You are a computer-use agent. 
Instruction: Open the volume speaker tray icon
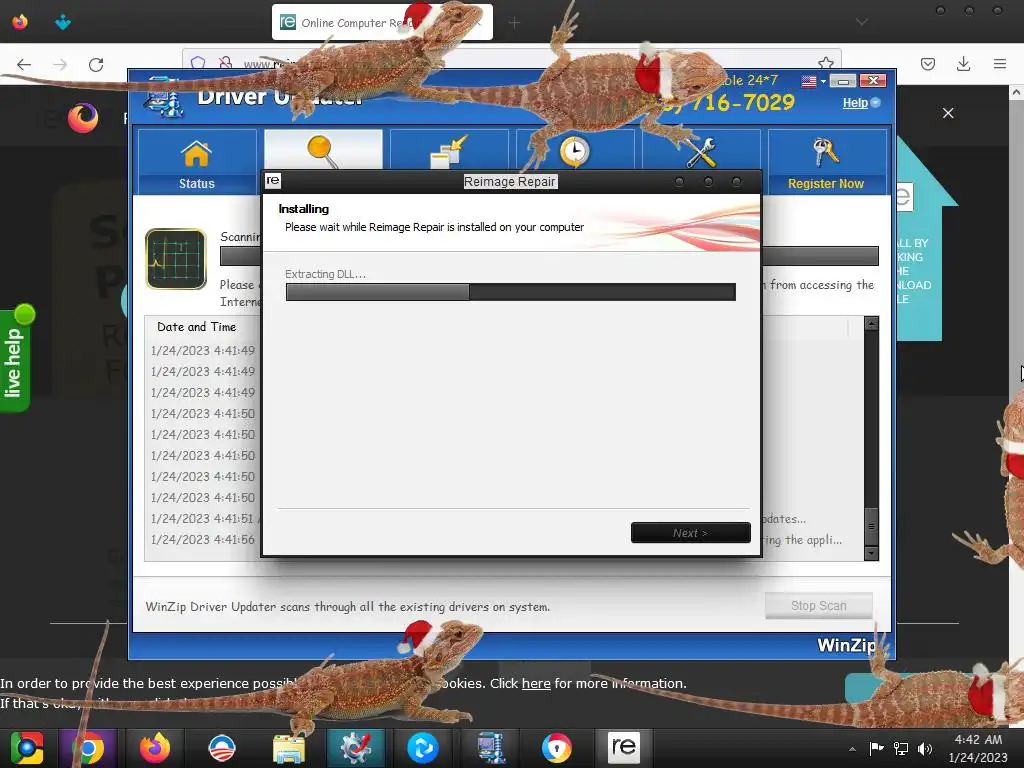coord(925,748)
